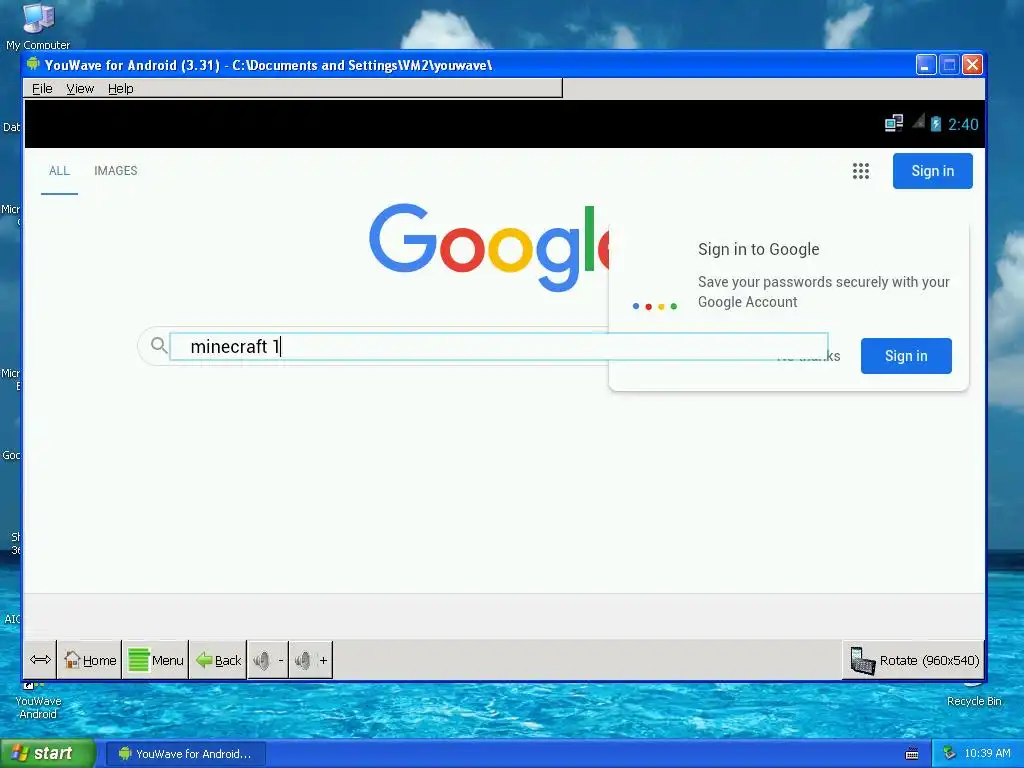Open the Android Menu button

tap(155, 660)
